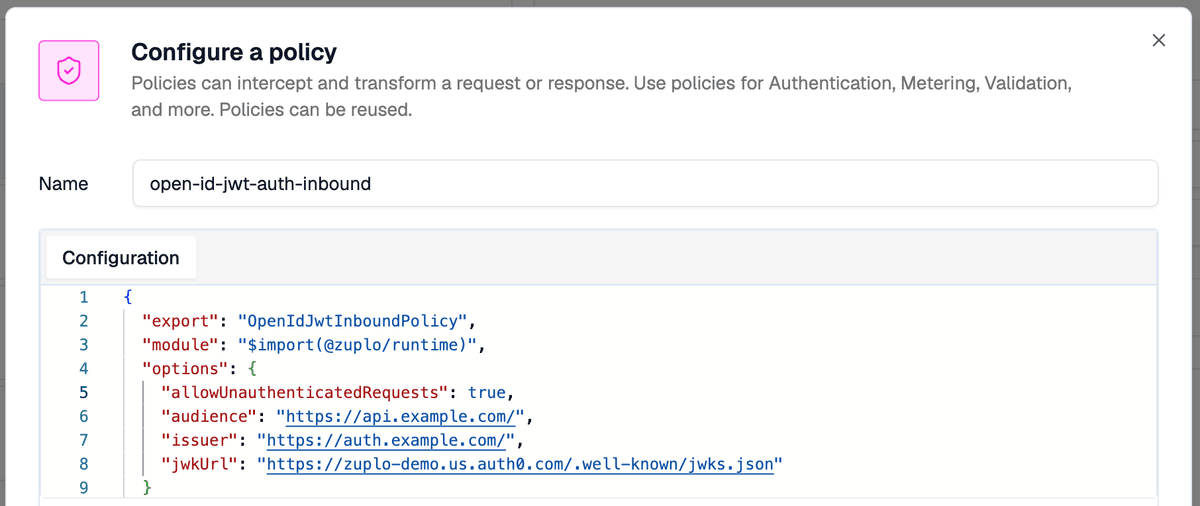Click line number 9 in the editor gutter
1200x506 pixels.
84,488
